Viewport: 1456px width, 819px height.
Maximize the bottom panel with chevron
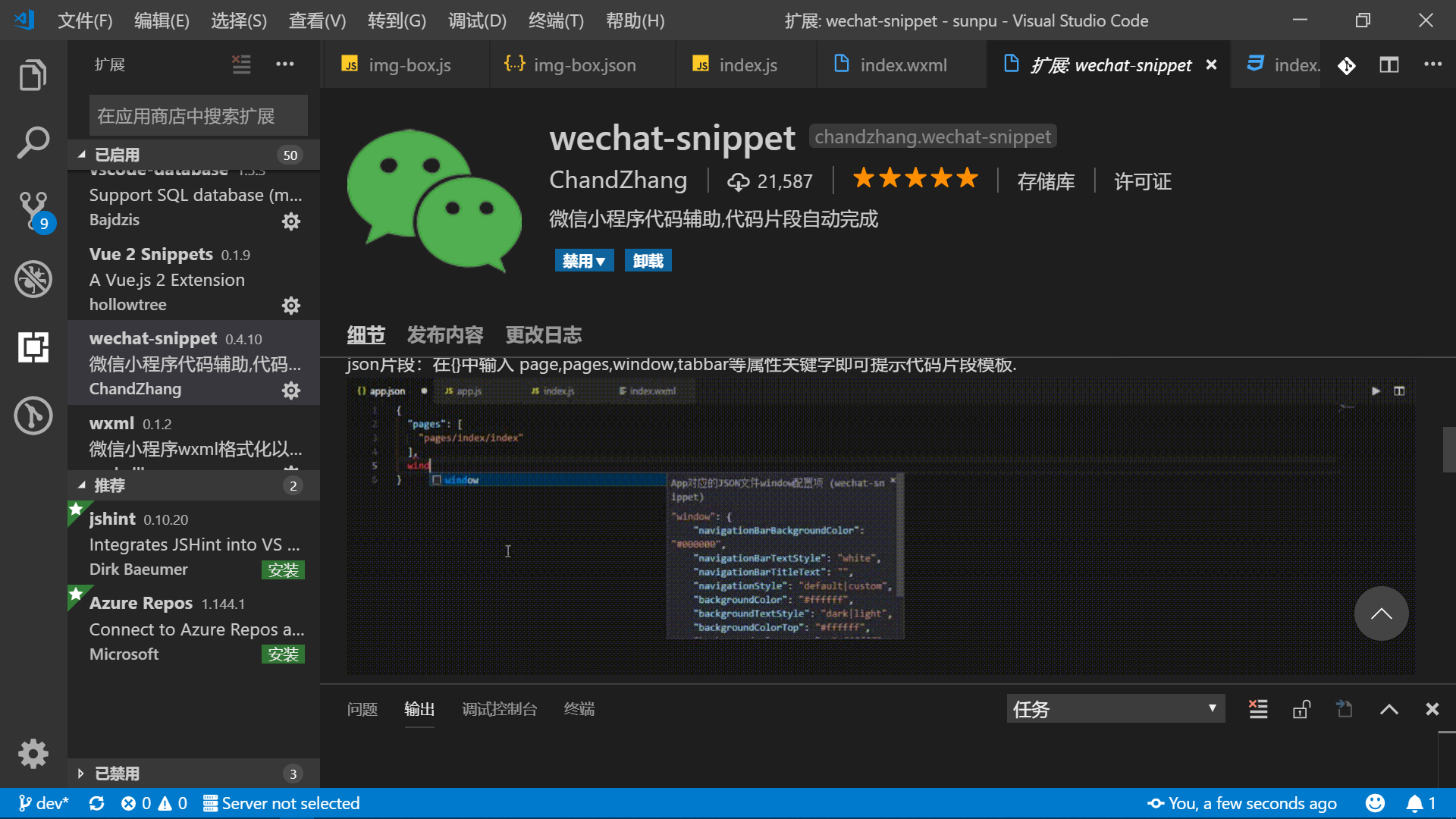point(1389,709)
